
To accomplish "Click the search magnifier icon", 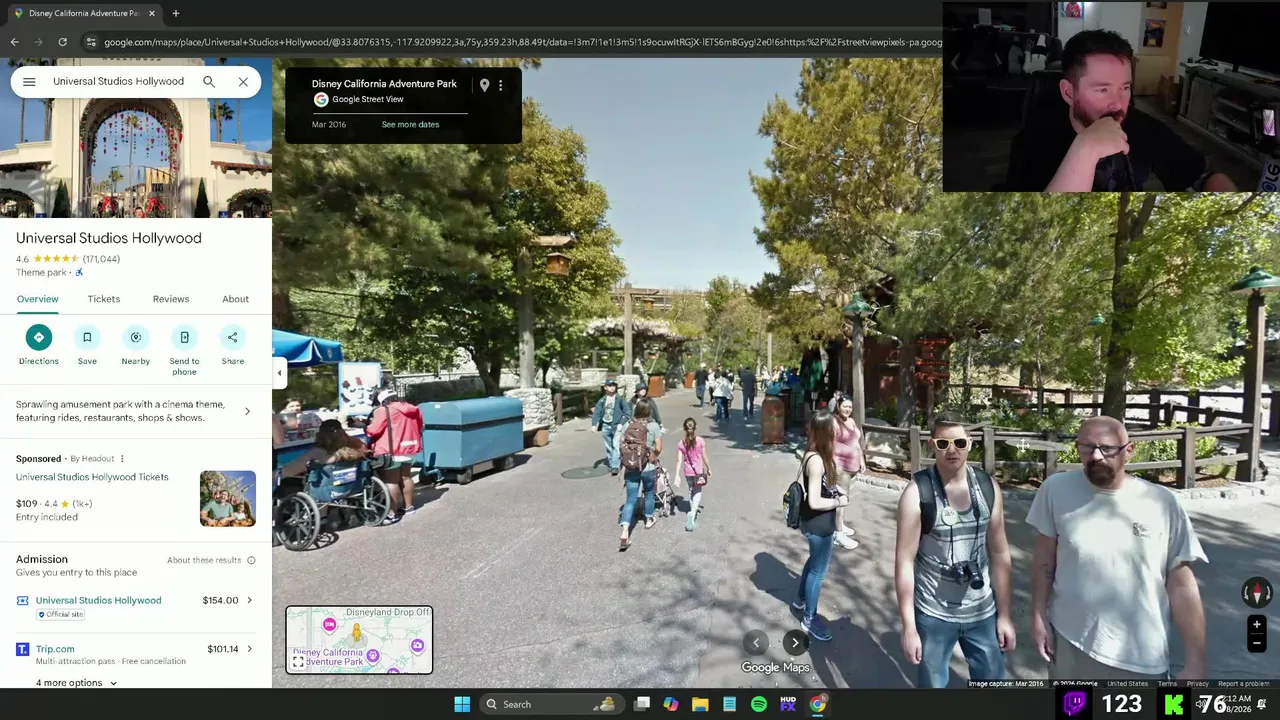I will 209,82.
